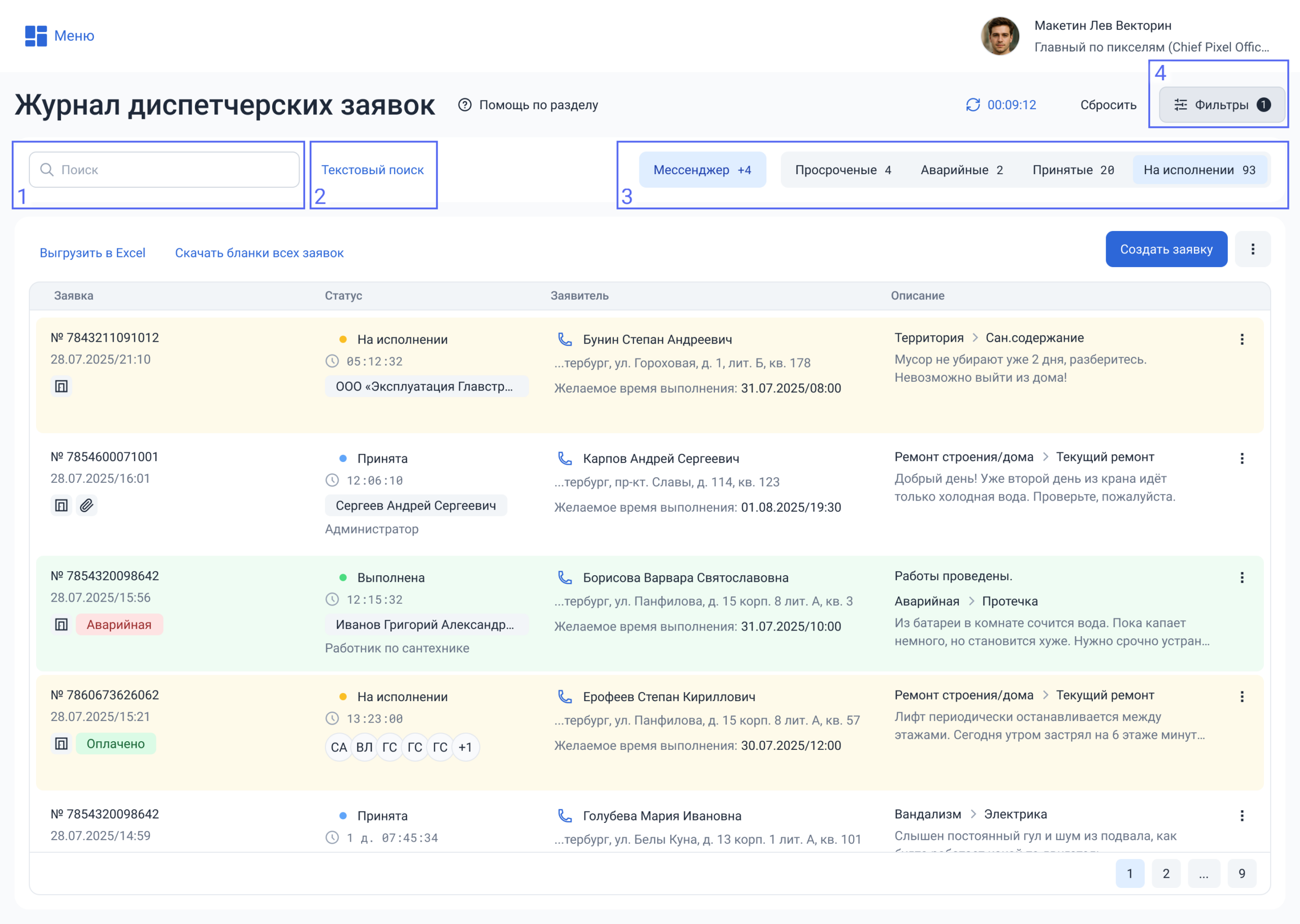Click the Выгрузить в Excel link
The image size is (1300, 924).
92,253
